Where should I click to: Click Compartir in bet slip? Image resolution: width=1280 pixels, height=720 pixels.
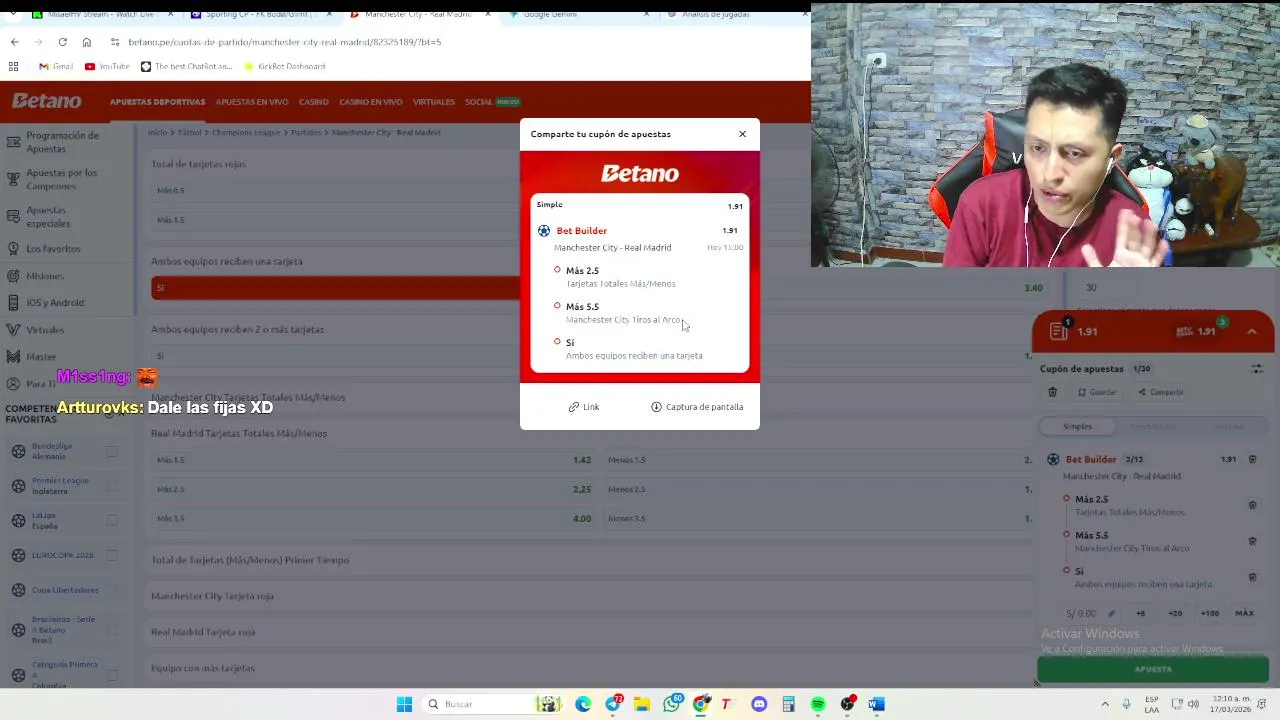pyautogui.click(x=1161, y=392)
